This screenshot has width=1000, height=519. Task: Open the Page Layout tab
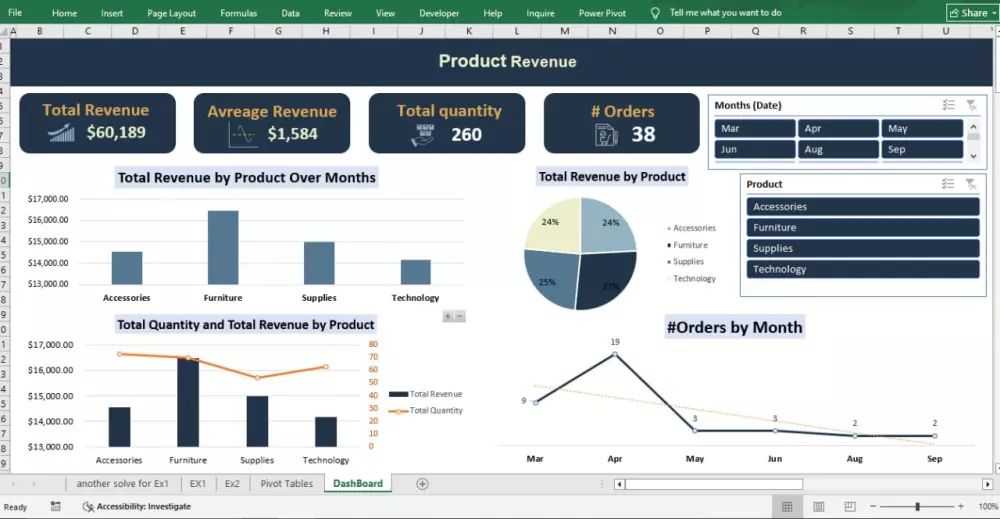point(172,13)
